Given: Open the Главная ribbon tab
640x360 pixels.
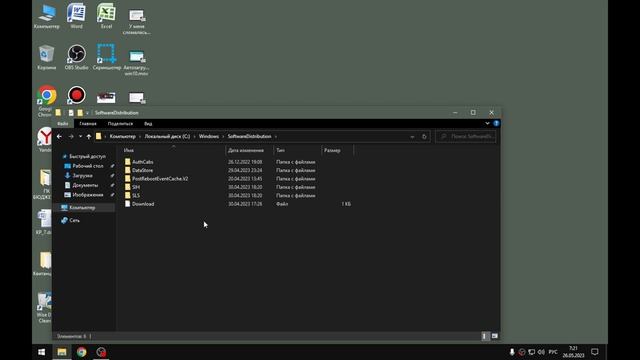Looking at the screenshot, I should click(88, 123).
